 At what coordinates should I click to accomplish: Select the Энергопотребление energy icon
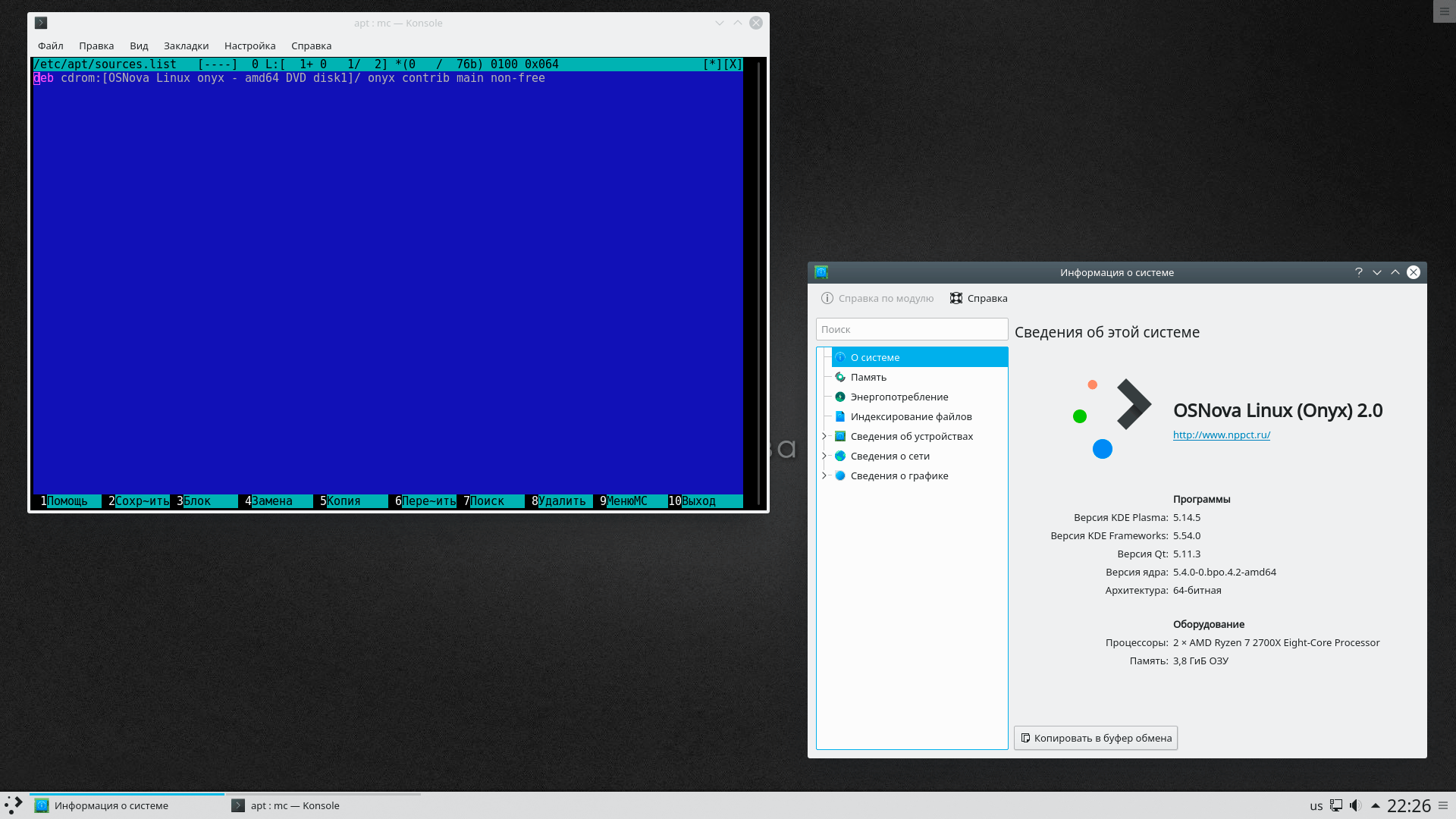(x=840, y=397)
